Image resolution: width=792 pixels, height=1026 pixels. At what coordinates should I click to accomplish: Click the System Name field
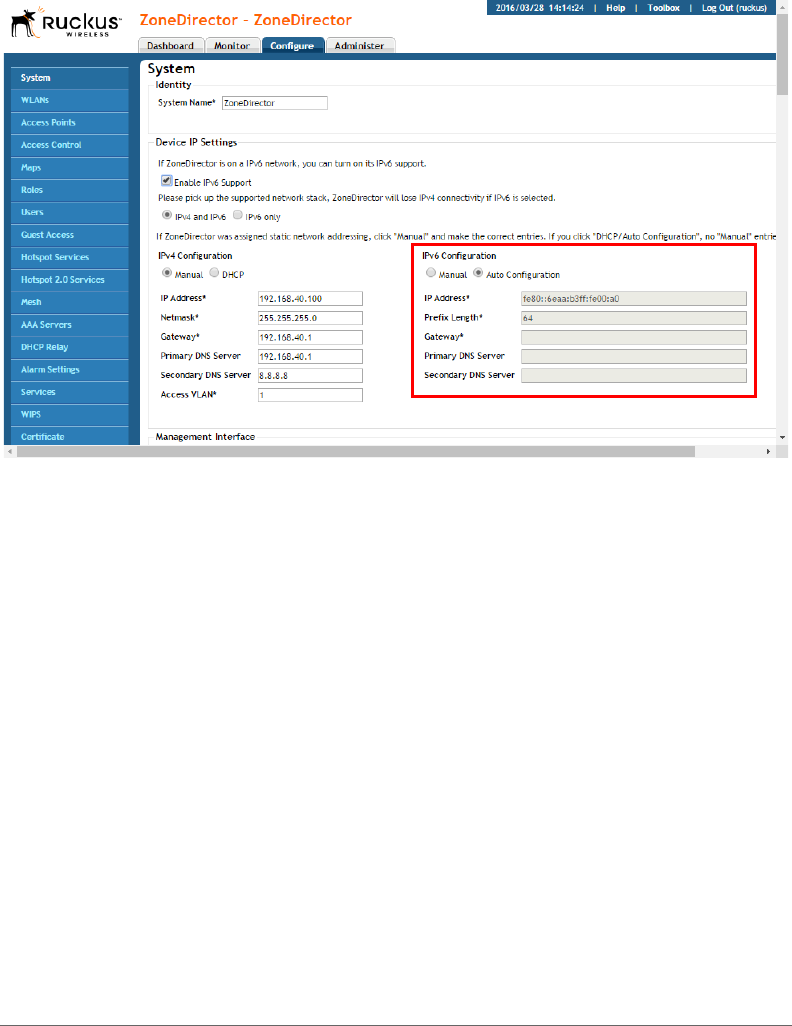(275, 103)
